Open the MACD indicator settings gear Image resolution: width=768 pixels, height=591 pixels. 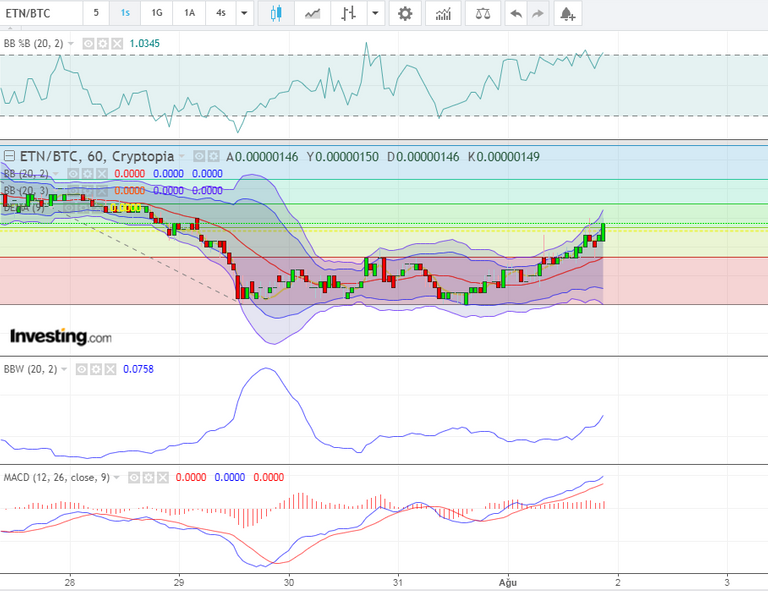(x=148, y=477)
